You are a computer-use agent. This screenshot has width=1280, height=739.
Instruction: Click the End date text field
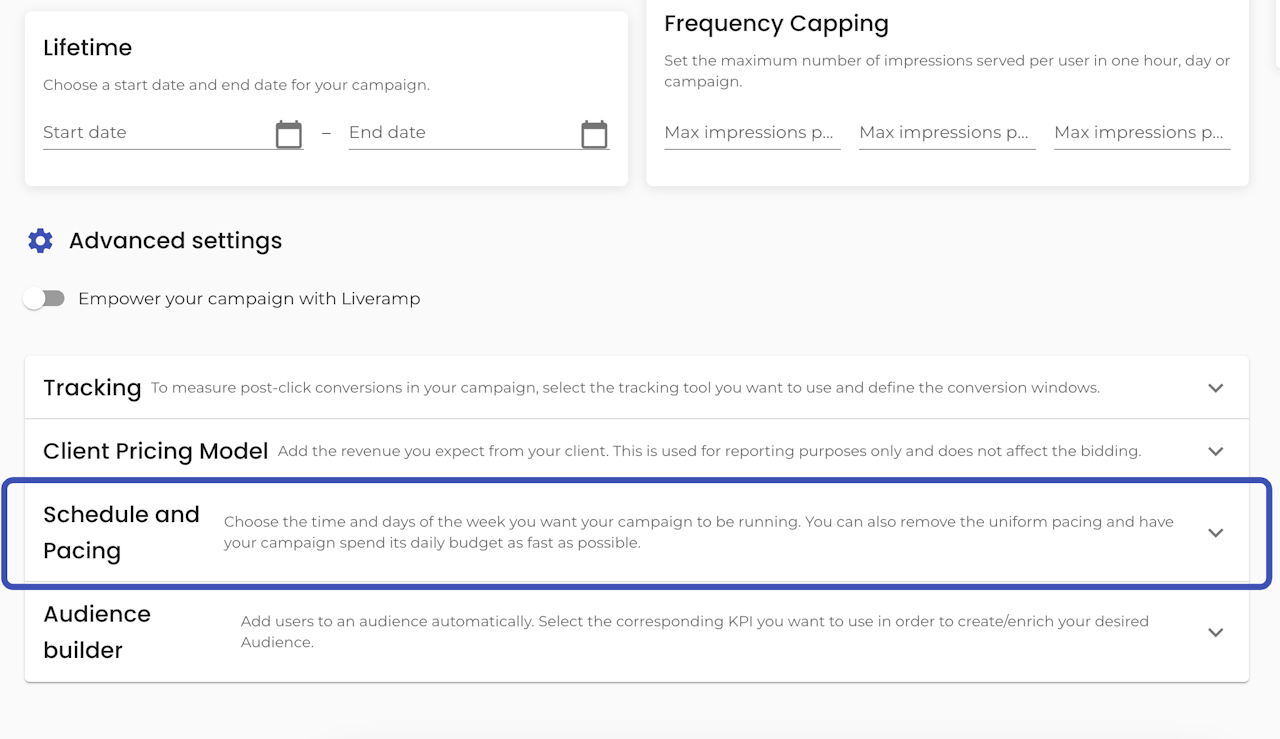point(460,133)
